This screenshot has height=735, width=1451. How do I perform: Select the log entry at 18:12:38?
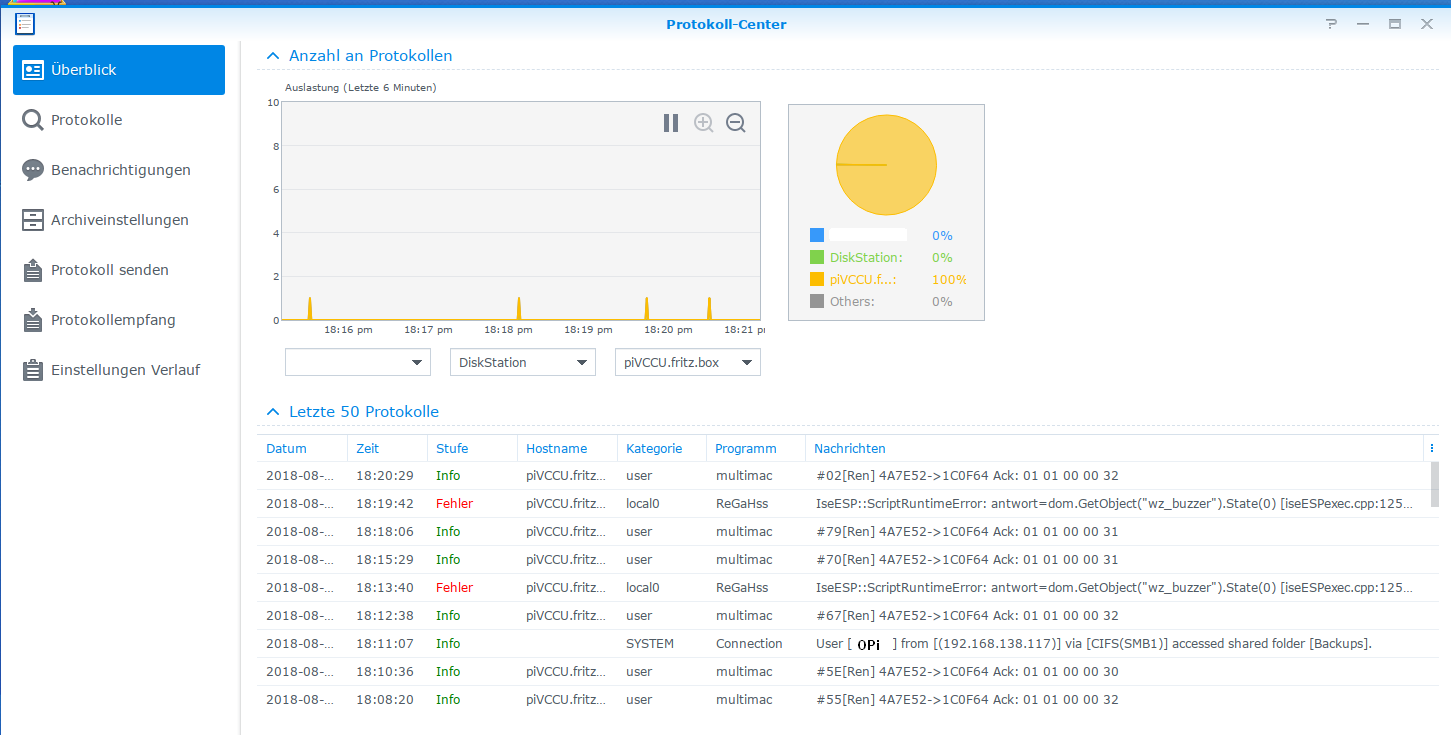click(x=843, y=616)
